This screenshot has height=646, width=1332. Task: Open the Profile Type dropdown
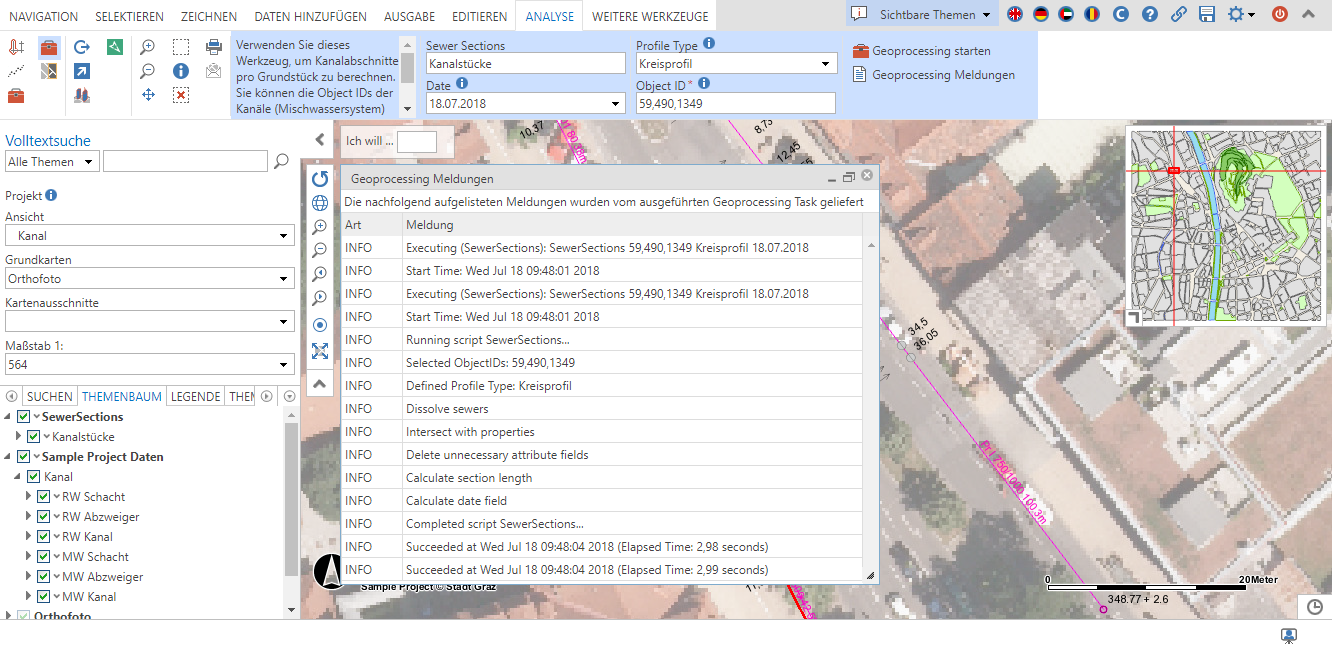point(736,64)
